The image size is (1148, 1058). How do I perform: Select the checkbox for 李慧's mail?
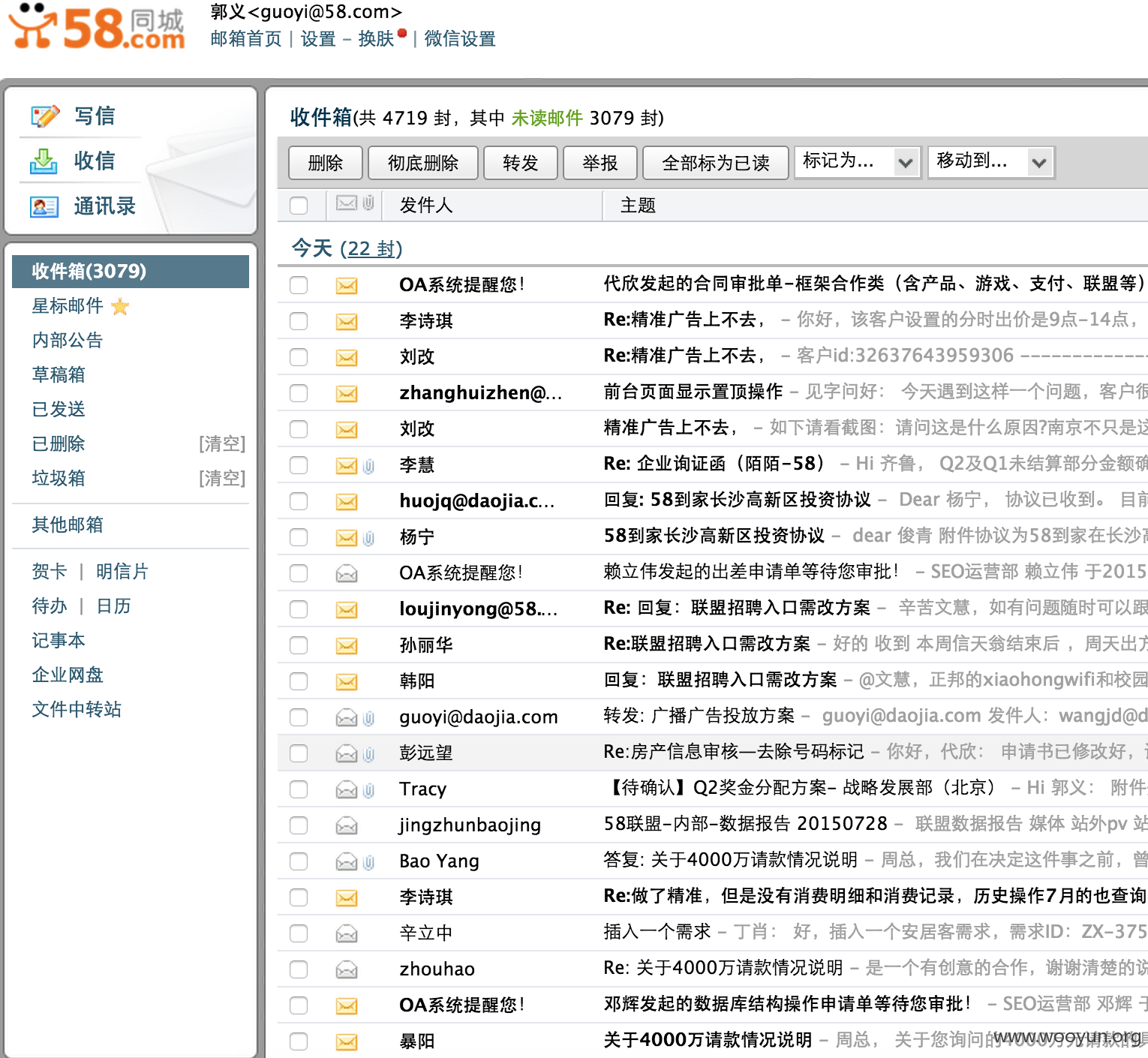point(299,465)
